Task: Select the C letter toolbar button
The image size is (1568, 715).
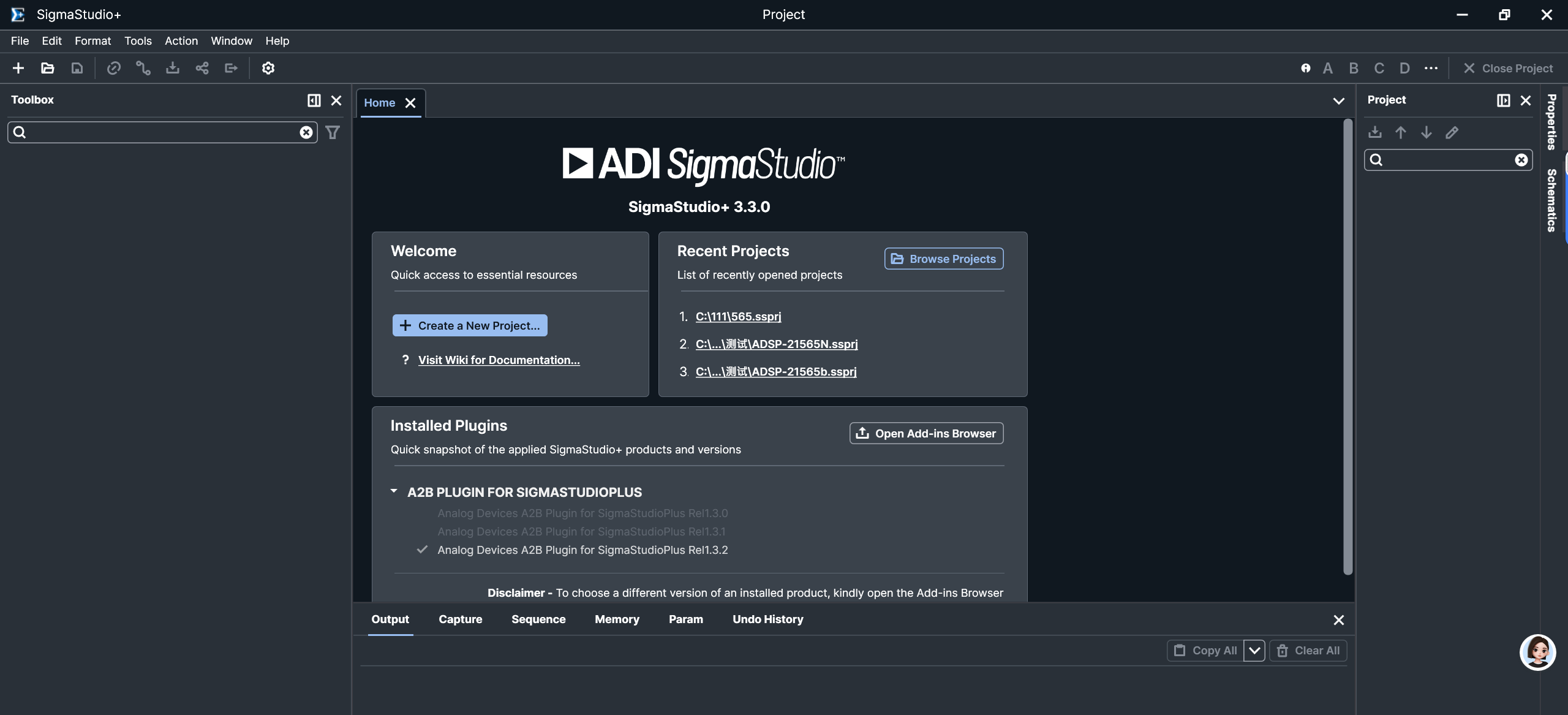Action: click(x=1379, y=68)
